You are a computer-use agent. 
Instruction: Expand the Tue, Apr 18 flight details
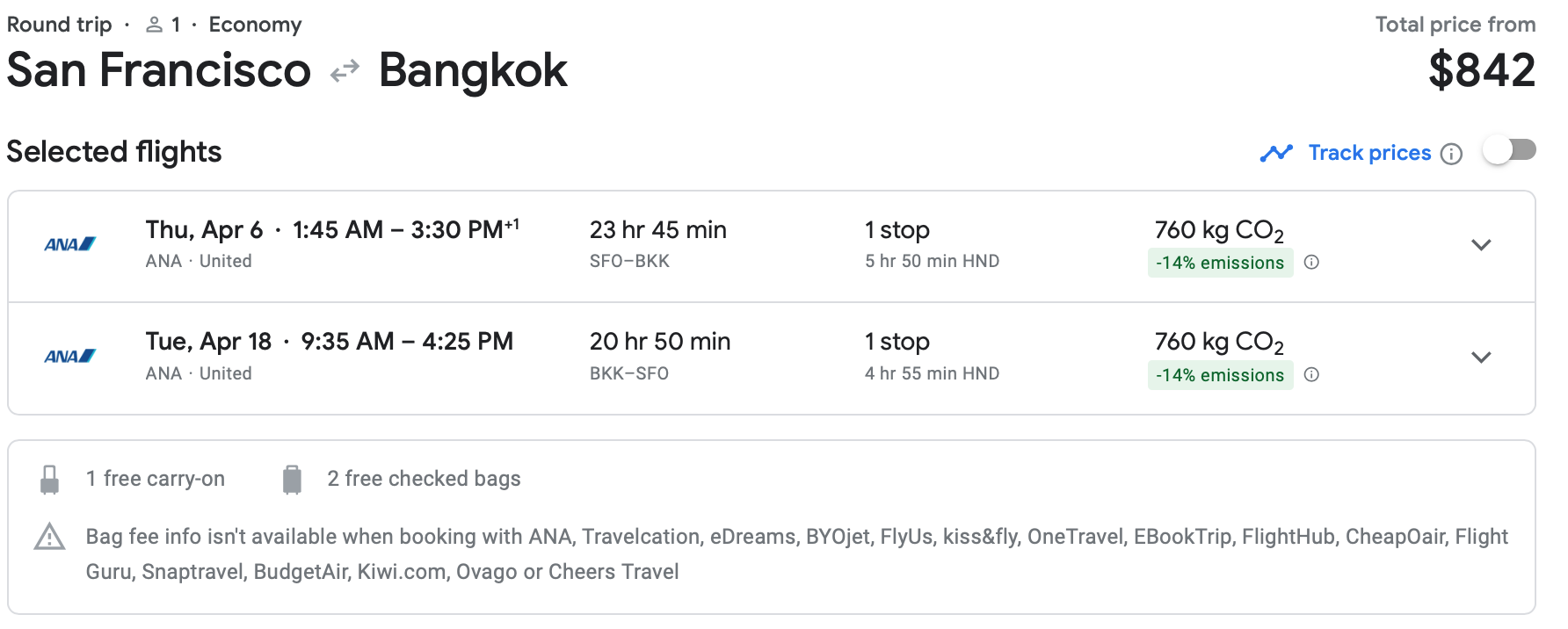pyautogui.click(x=1481, y=358)
